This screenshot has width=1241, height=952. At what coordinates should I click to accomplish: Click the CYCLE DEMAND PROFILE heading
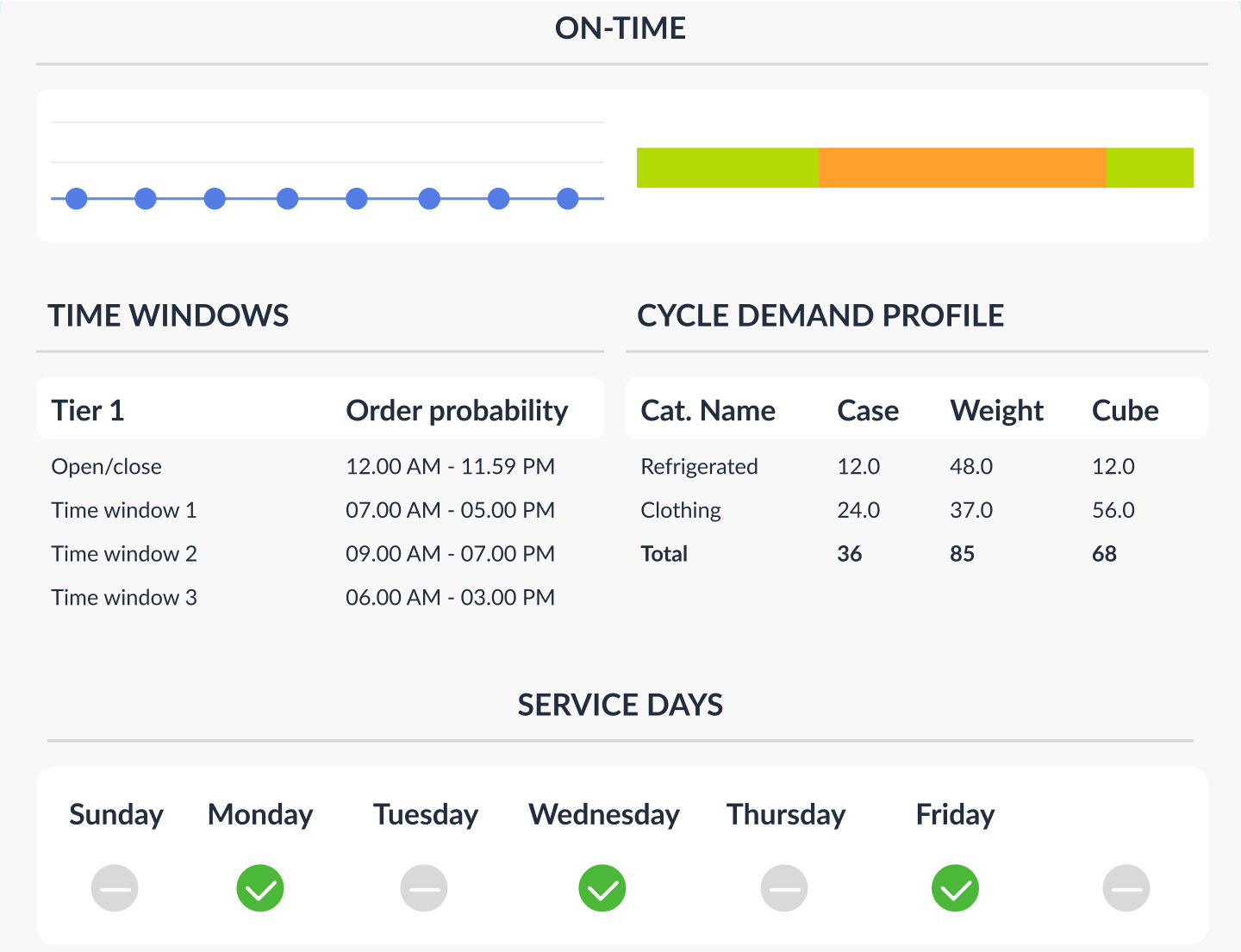(x=820, y=315)
